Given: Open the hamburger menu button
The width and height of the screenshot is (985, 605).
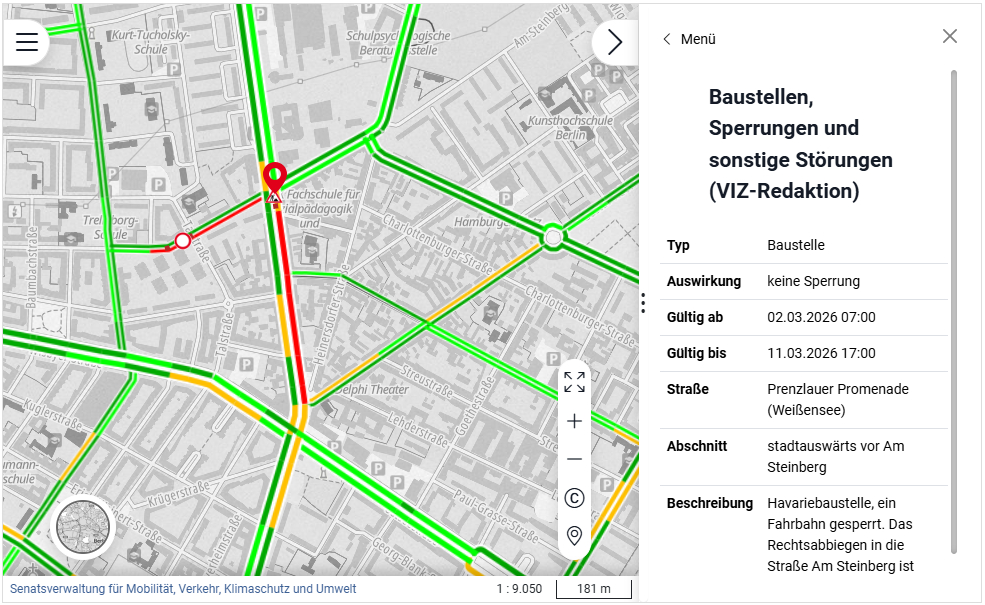Looking at the screenshot, I should click(x=27, y=42).
